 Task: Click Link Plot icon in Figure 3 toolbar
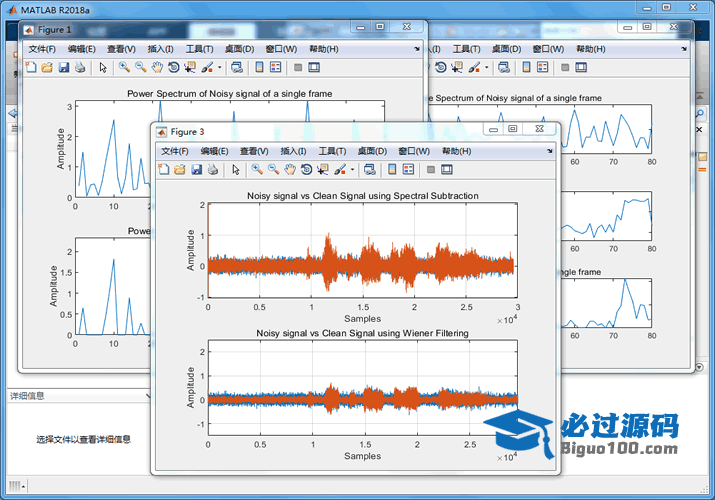coord(370,170)
